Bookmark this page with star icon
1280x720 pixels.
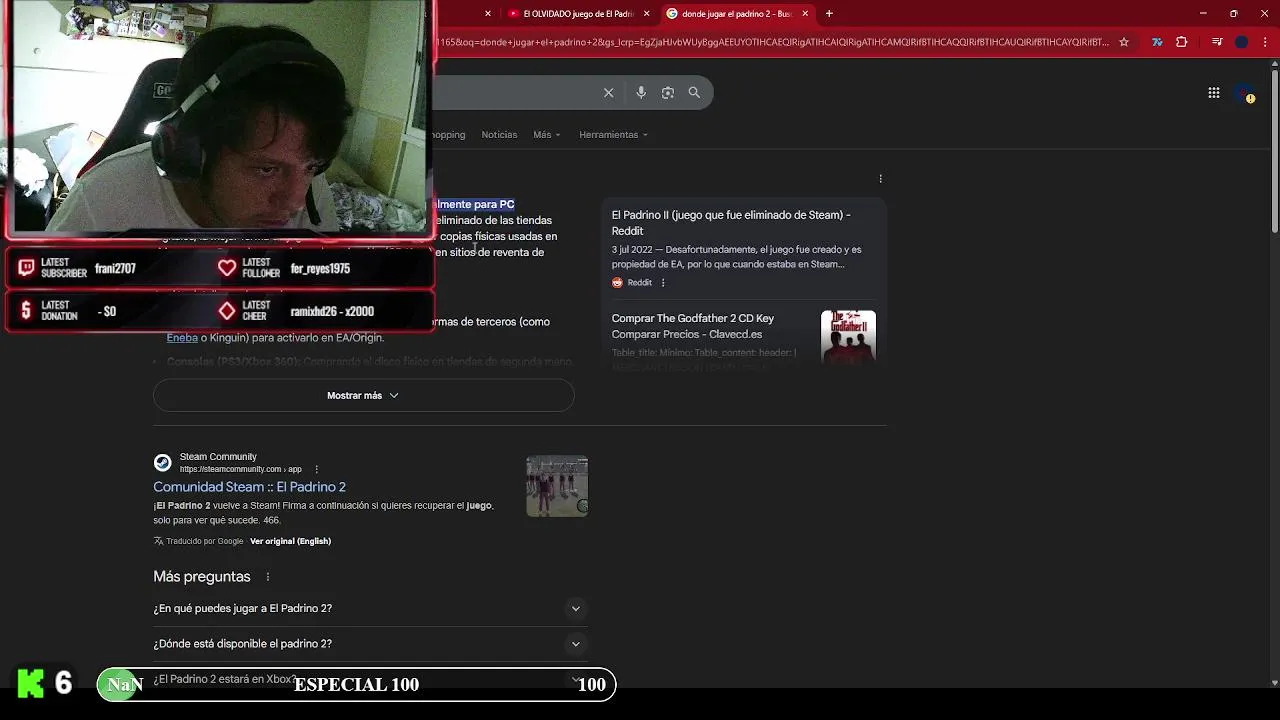pos(1124,42)
